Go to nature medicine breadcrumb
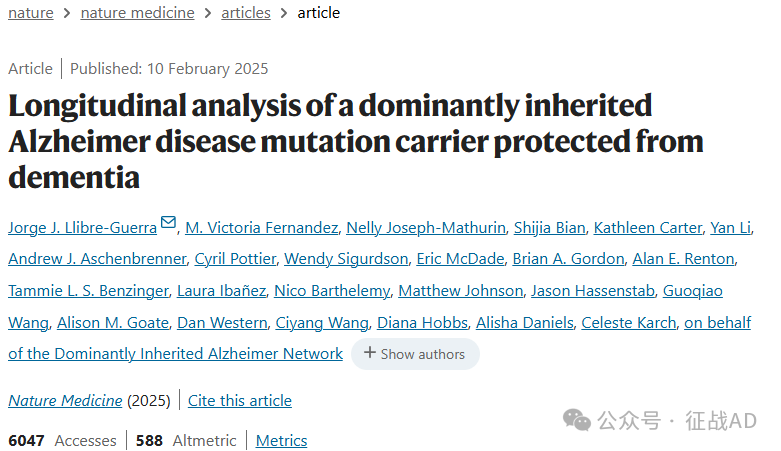Image resolution: width=781 pixels, height=451 pixels. pyautogui.click(x=137, y=12)
